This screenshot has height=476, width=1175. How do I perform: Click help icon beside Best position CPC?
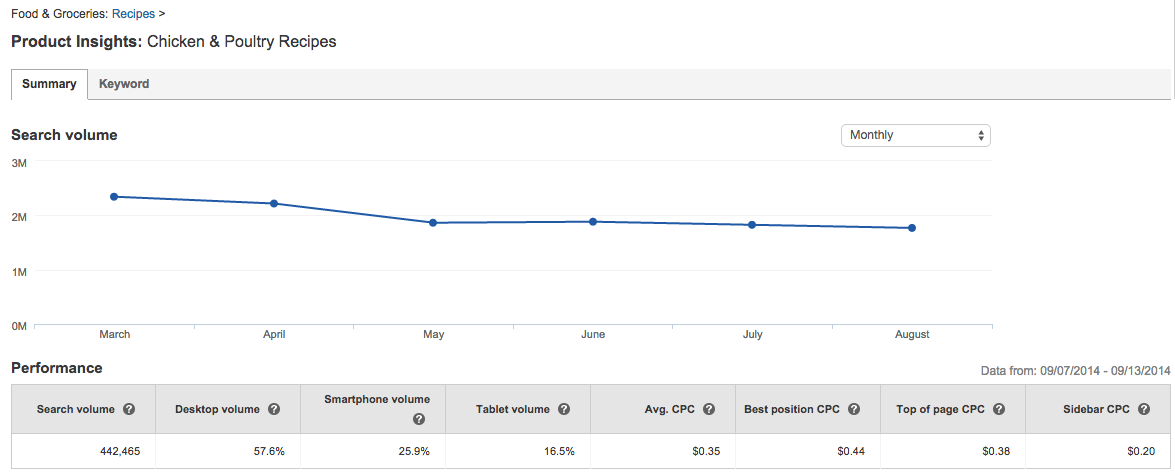click(854, 409)
